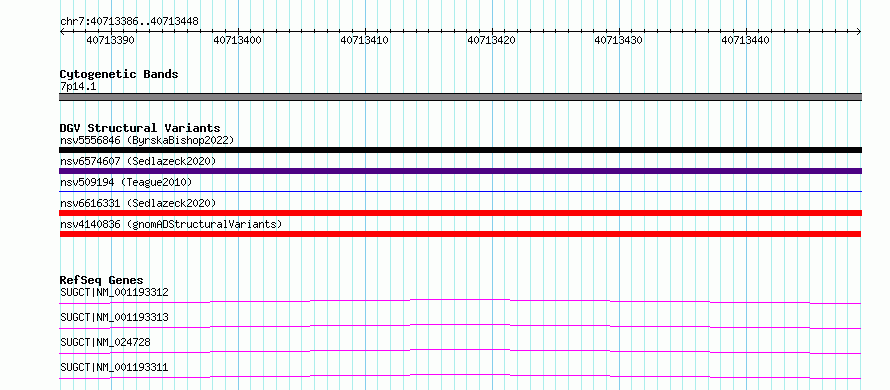Click ruler position 40713440
This screenshot has height=390, width=890.
pyautogui.click(x=746, y=40)
